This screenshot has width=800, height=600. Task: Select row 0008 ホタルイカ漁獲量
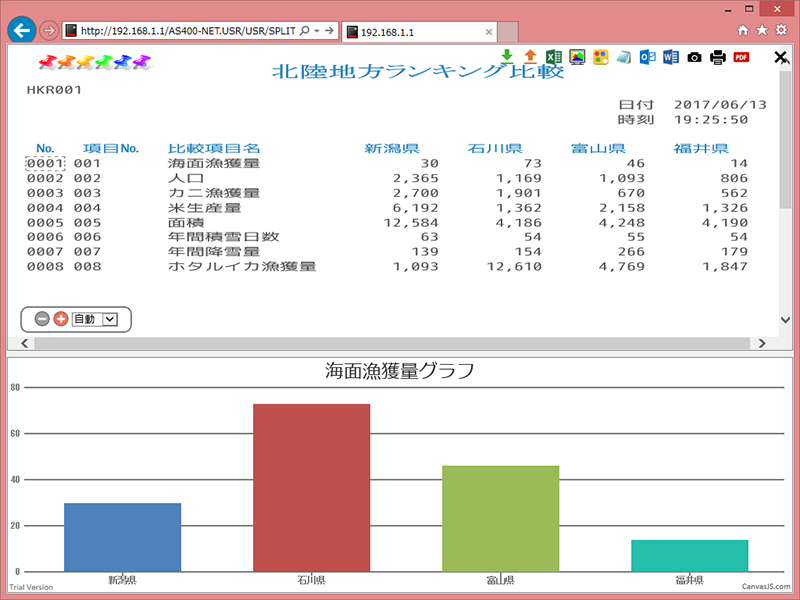[387, 266]
